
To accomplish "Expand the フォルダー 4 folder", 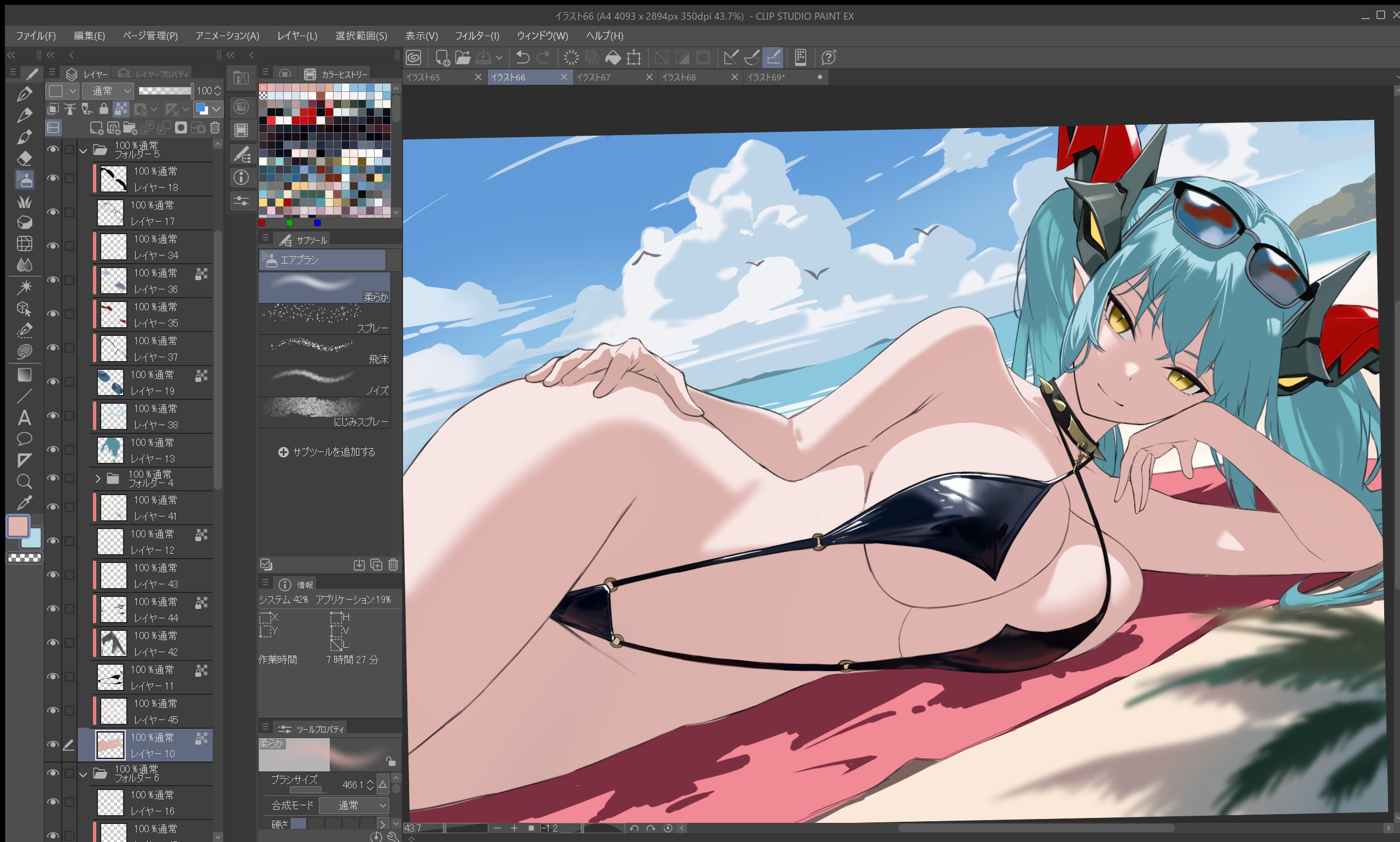I will point(97,478).
